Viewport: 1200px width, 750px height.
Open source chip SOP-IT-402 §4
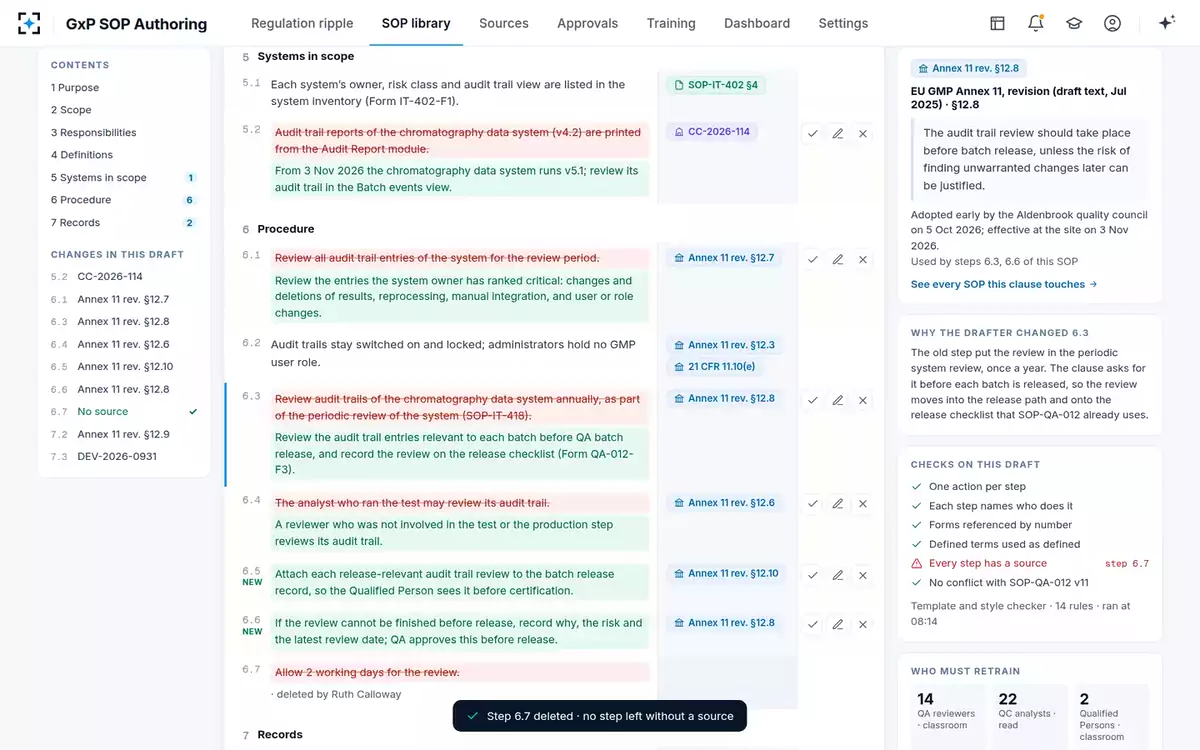coord(716,85)
